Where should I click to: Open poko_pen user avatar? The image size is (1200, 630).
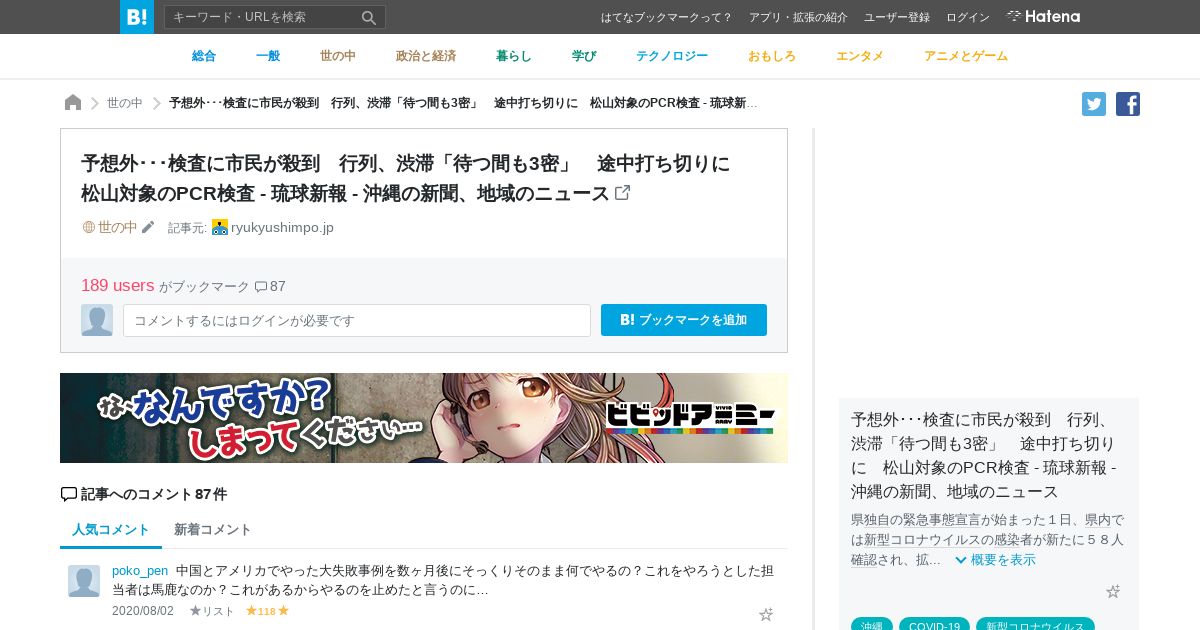click(84, 581)
